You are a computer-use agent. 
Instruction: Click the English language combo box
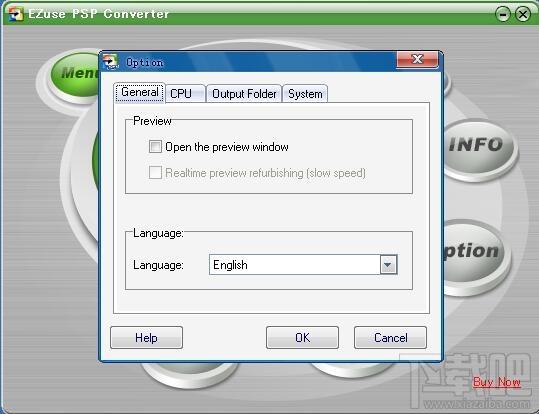pyautogui.click(x=303, y=264)
